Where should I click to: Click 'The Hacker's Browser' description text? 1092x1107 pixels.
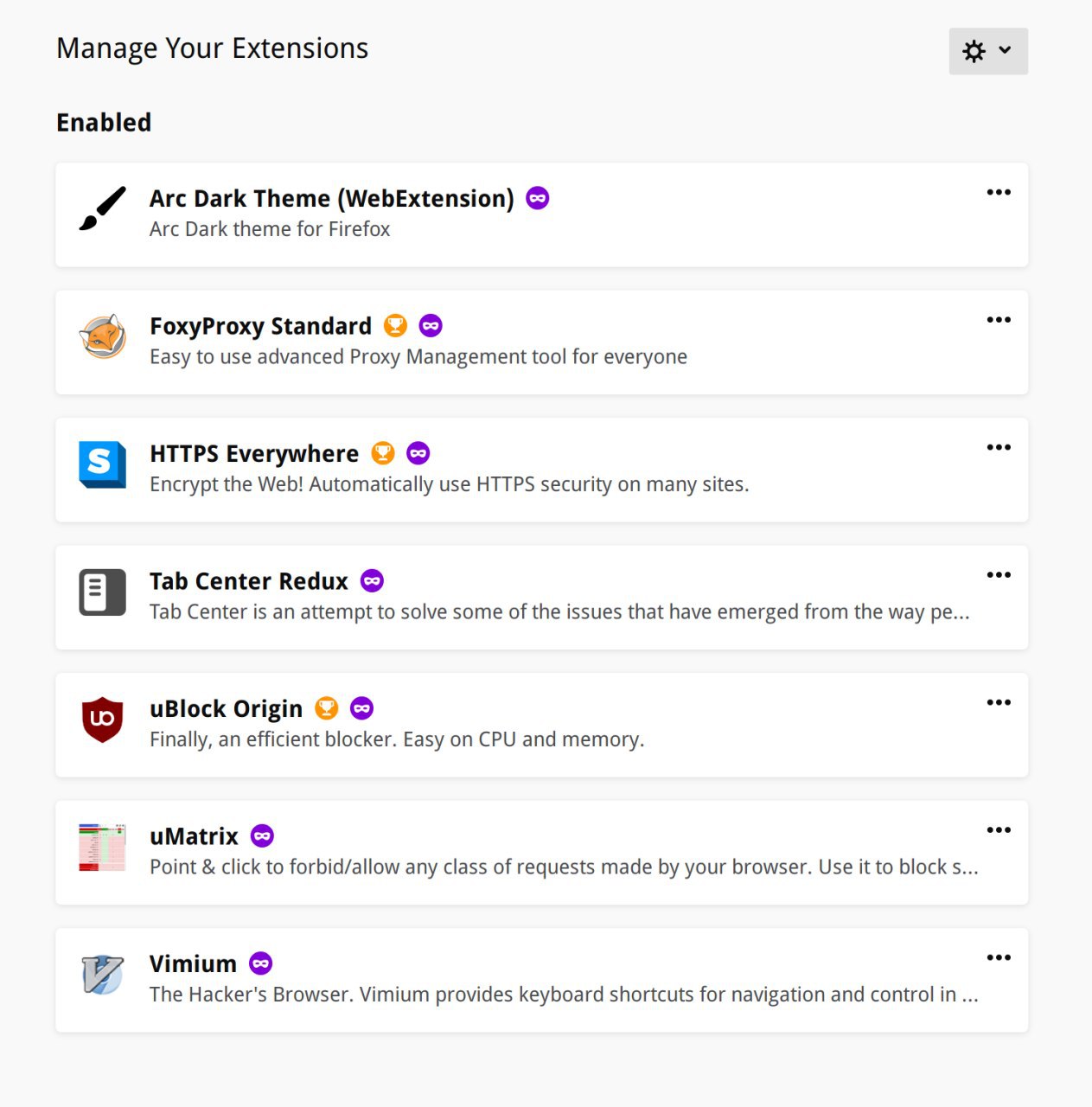pos(564,995)
